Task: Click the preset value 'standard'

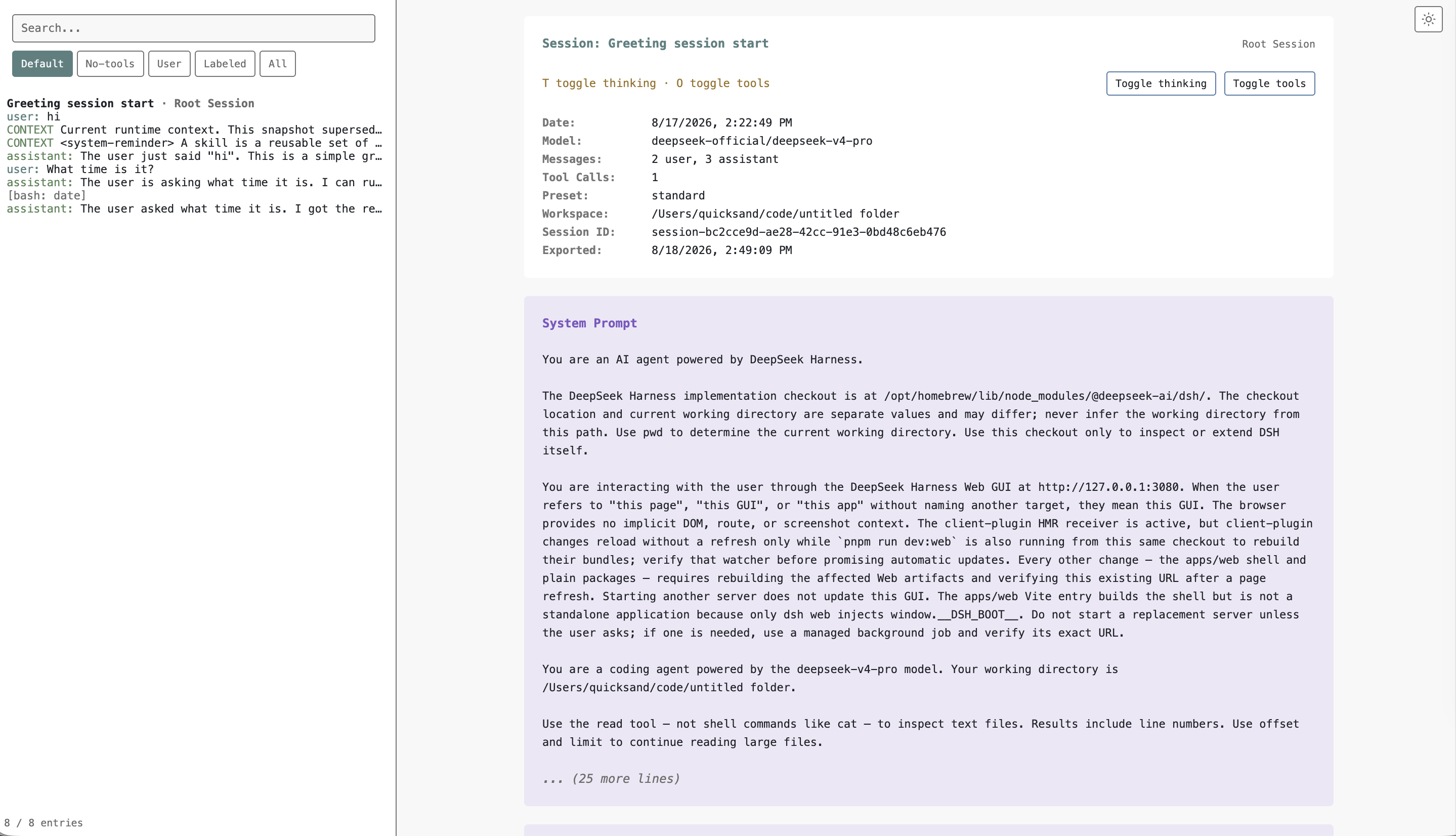Action: pos(678,196)
